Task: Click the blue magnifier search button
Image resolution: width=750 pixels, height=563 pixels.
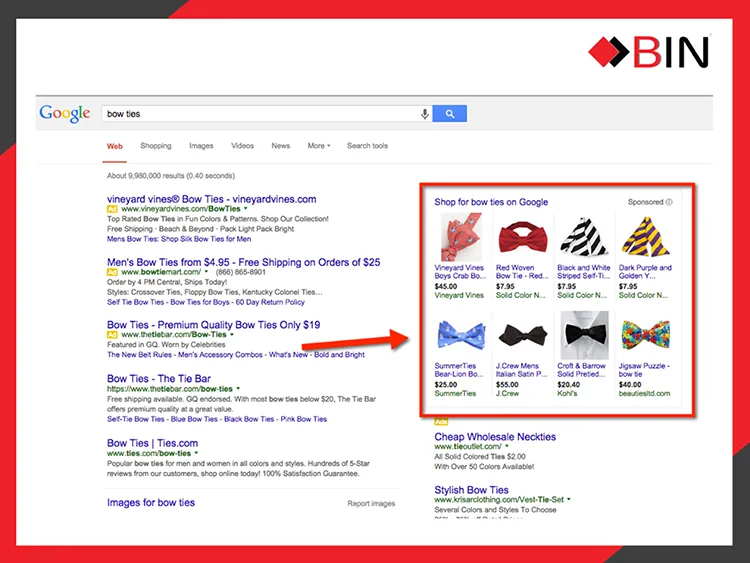Action: pos(450,114)
